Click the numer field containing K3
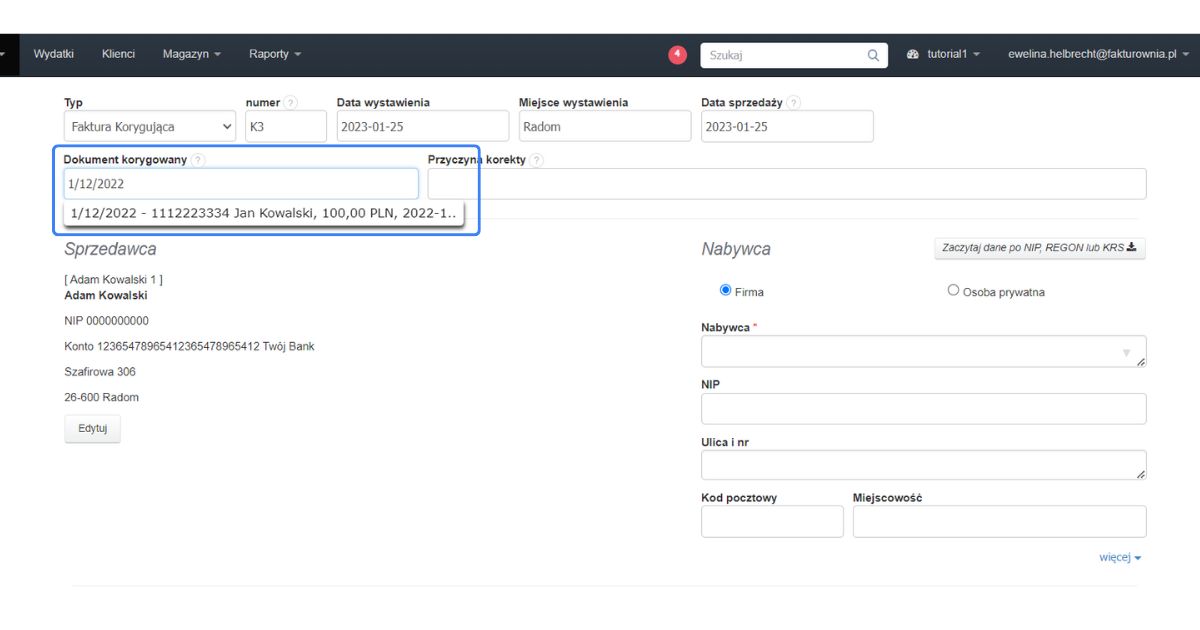Viewport: 1200px width, 630px height. pos(286,127)
